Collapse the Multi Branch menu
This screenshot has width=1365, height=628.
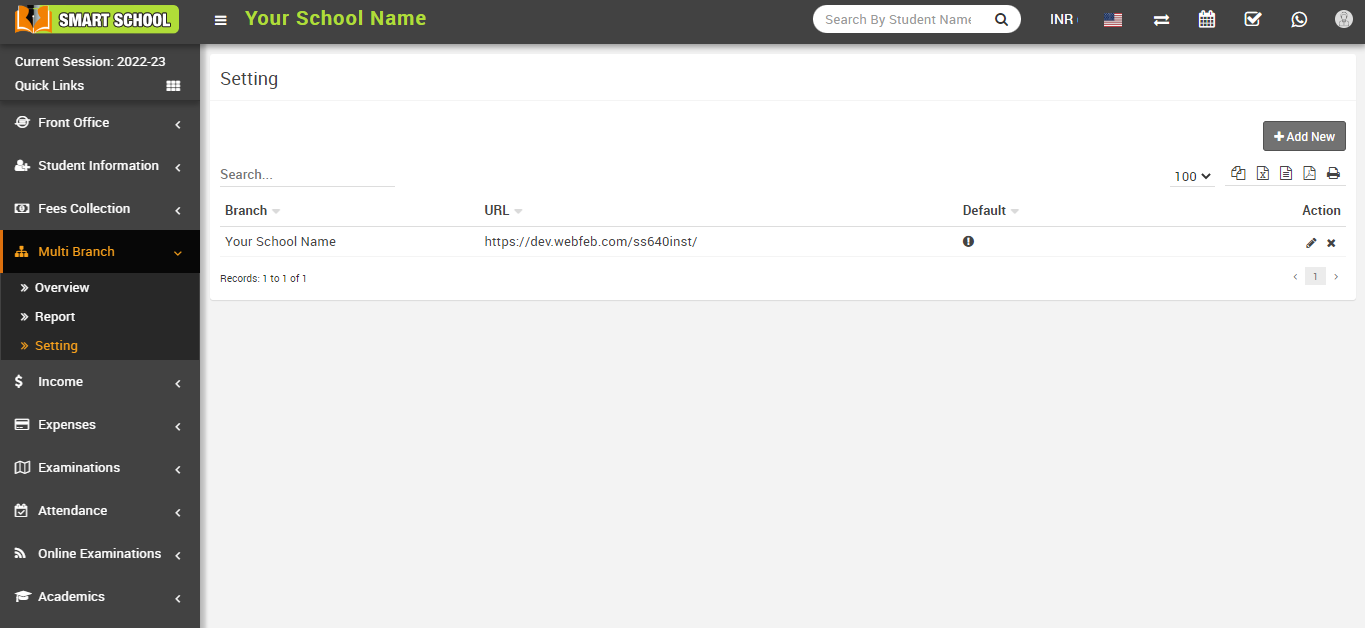tap(99, 252)
